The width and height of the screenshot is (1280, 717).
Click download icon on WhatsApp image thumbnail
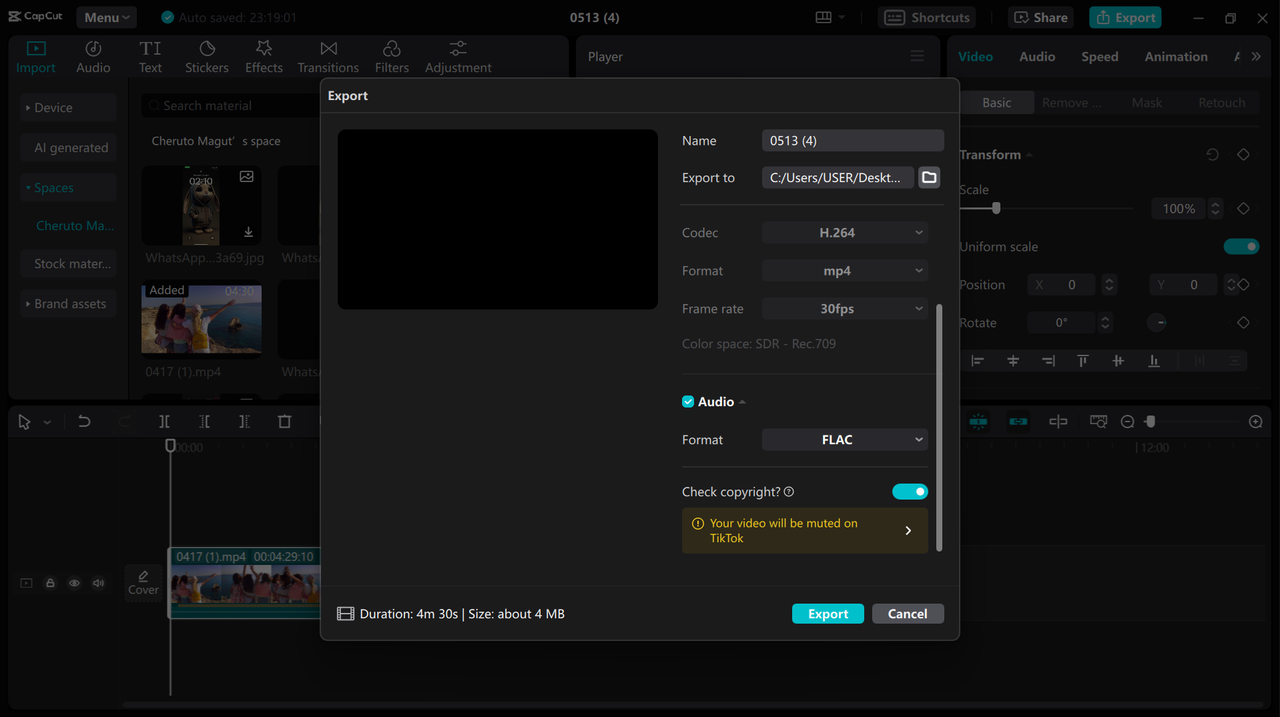coord(248,232)
